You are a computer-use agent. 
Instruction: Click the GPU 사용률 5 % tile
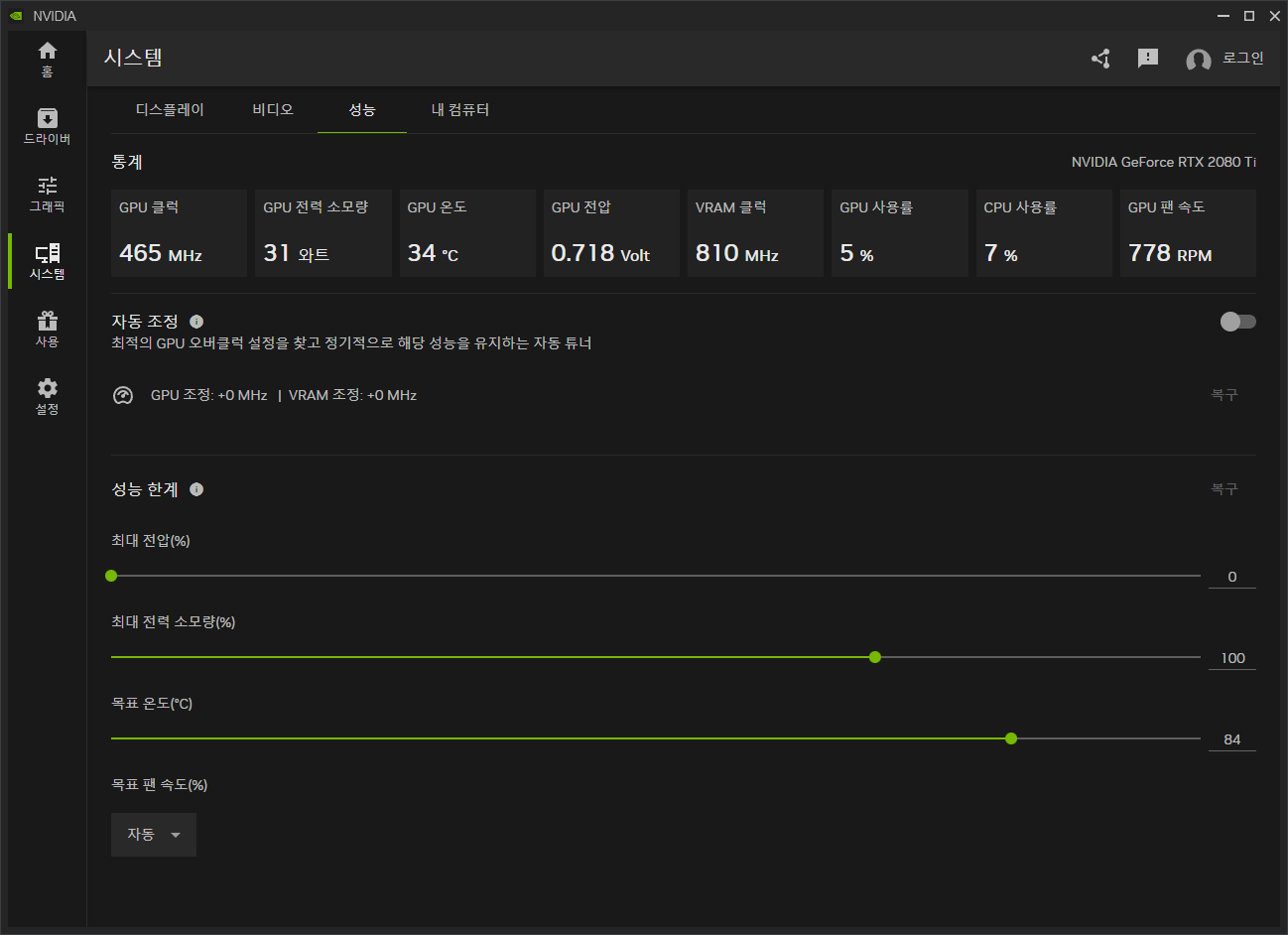(900, 233)
